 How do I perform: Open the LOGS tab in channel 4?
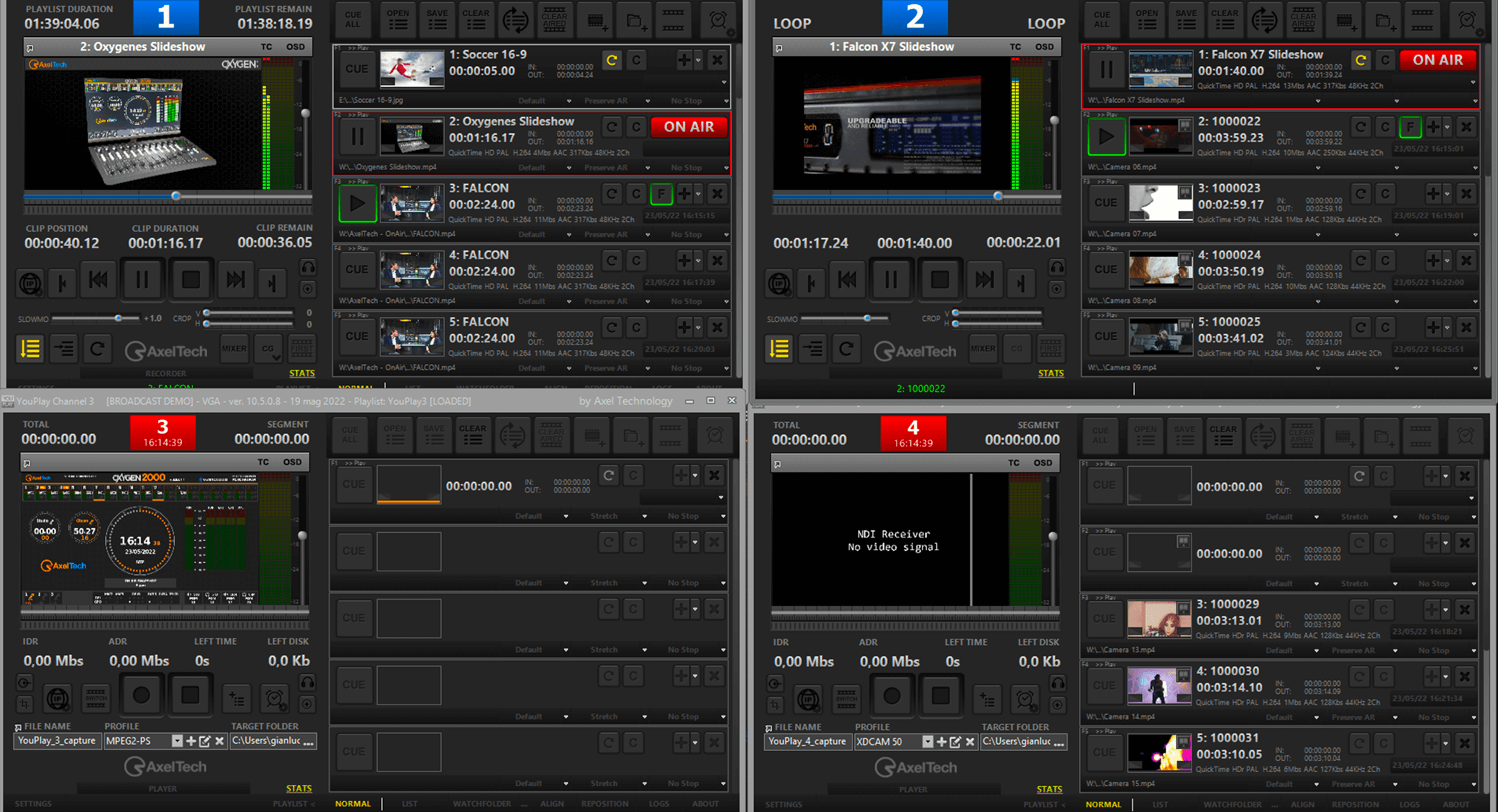coord(1409,804)
